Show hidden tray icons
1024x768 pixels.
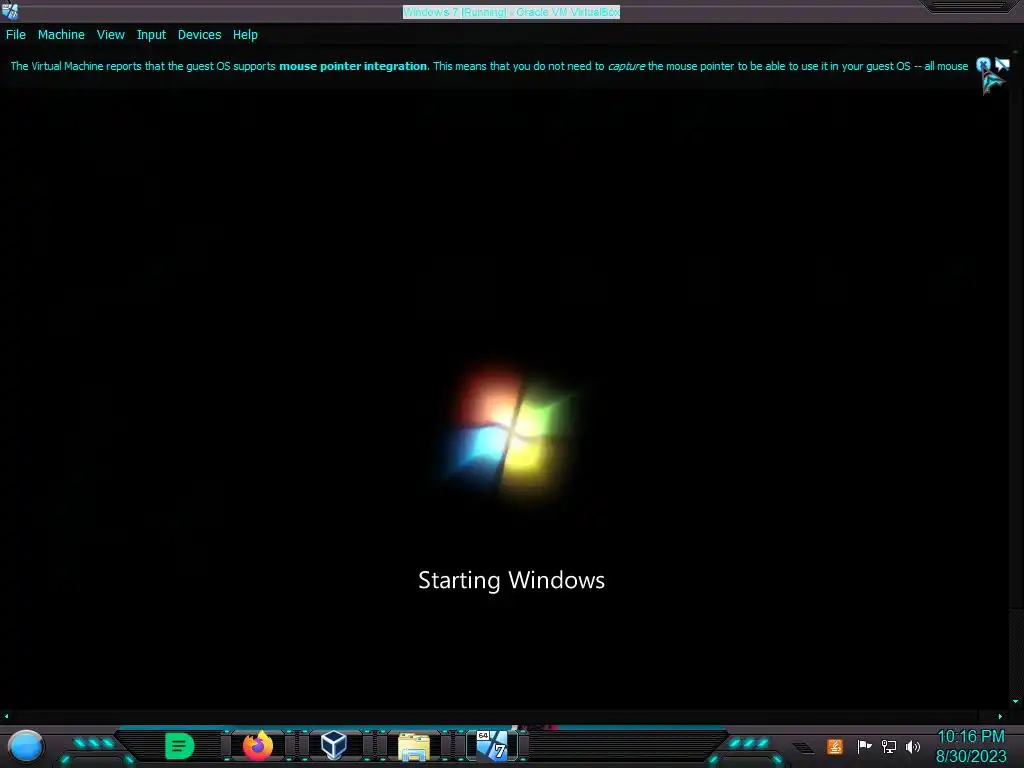pos(803,748)
